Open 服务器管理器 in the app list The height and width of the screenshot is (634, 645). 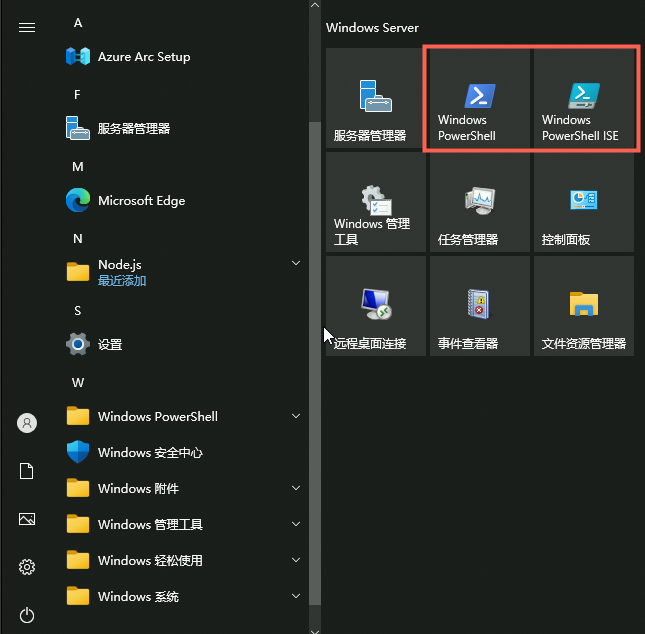click(x=183, y=128)
